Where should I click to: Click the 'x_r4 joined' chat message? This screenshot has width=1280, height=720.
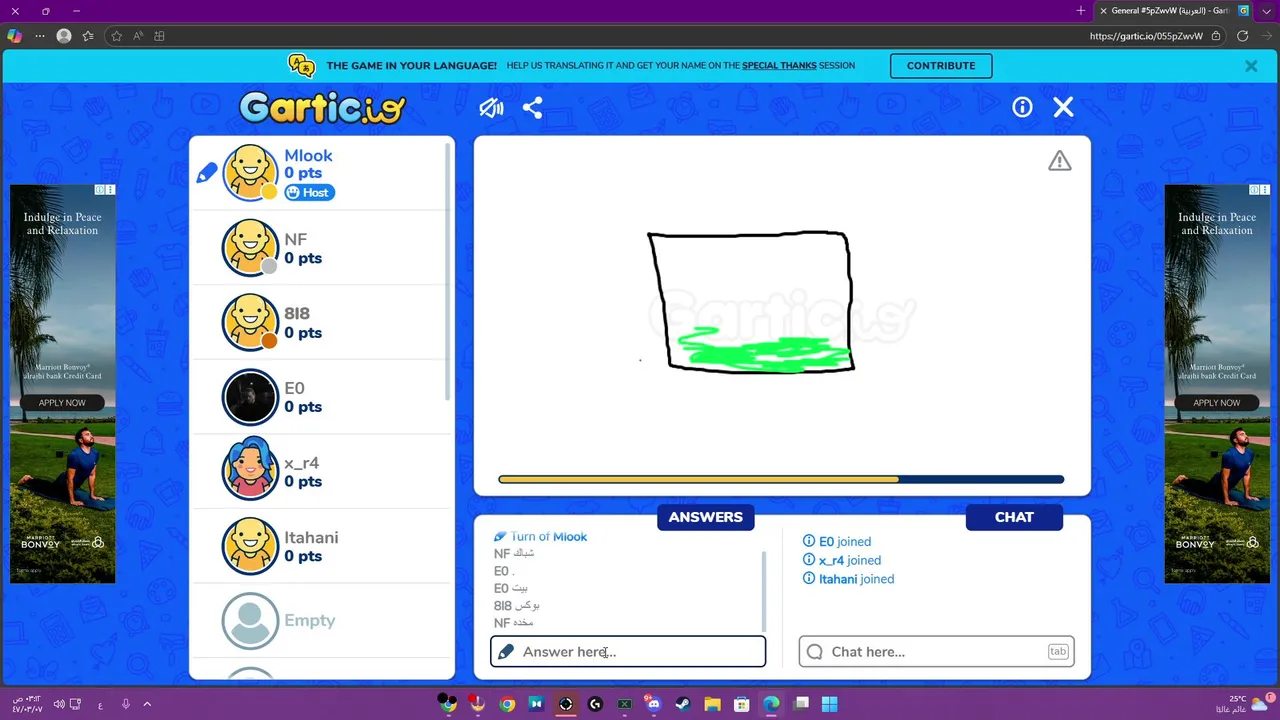[x=842, y=560]
